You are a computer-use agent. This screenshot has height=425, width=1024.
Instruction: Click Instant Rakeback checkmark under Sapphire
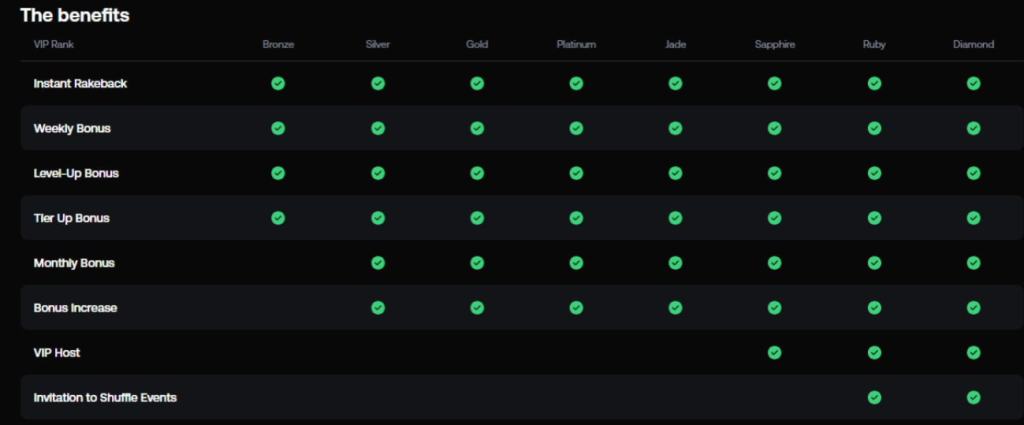774,83
